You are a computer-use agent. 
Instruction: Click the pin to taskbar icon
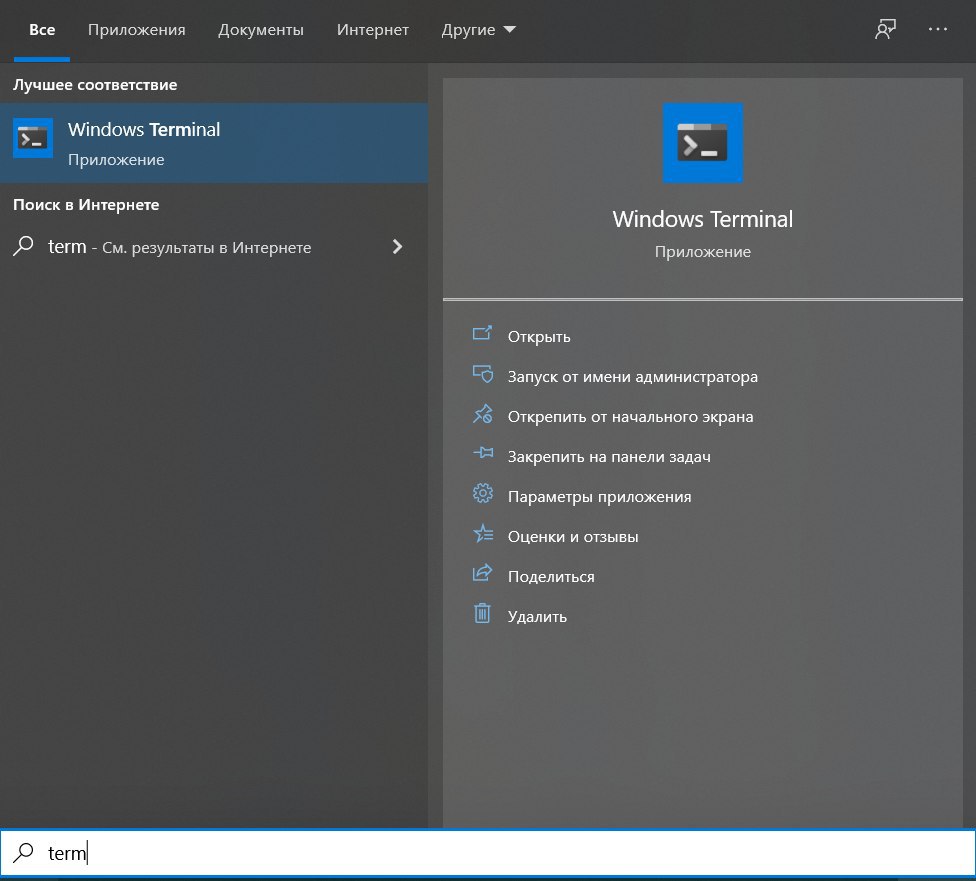[x=482, y=453]
